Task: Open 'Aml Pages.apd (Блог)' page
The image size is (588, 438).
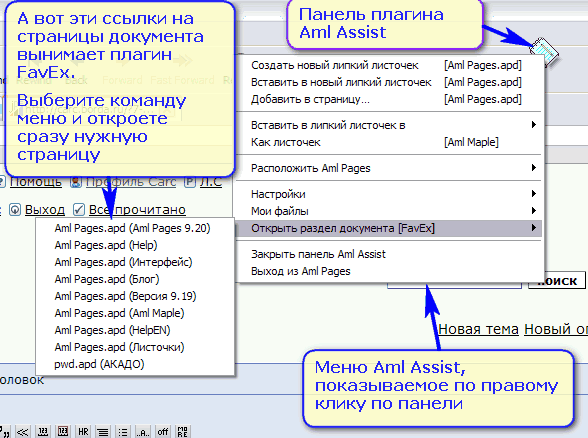Action: pos(135,279)
